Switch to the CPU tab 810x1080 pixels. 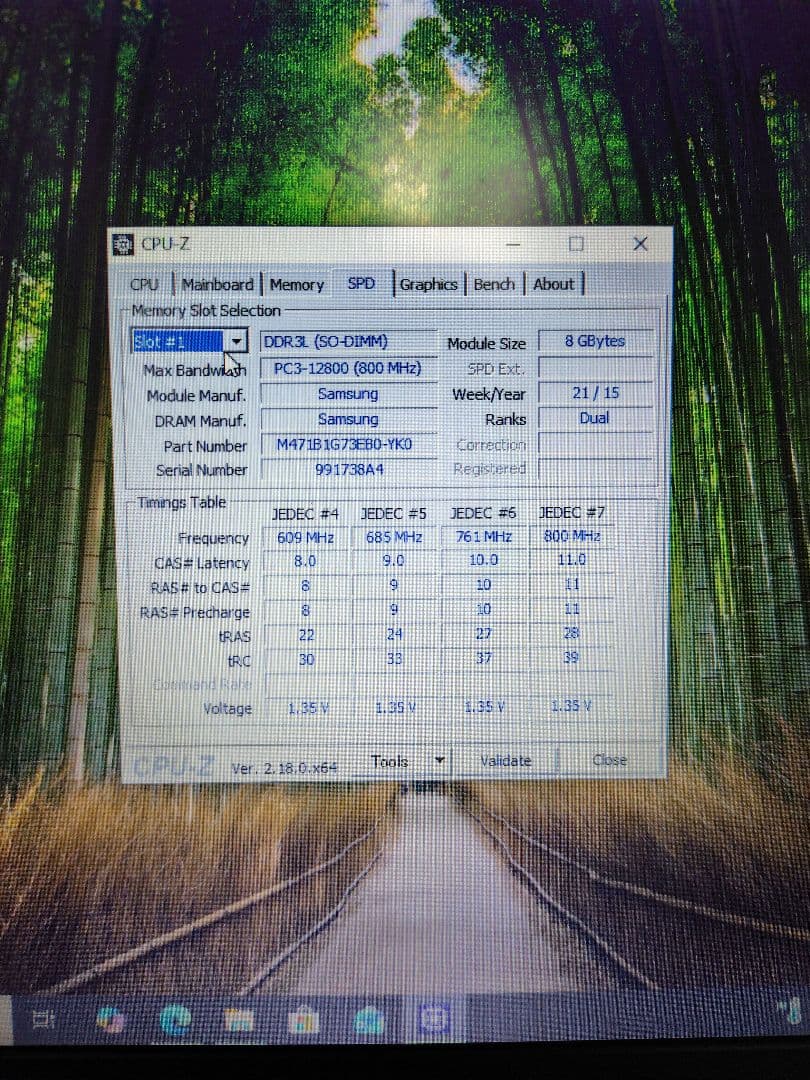[144, 284]
